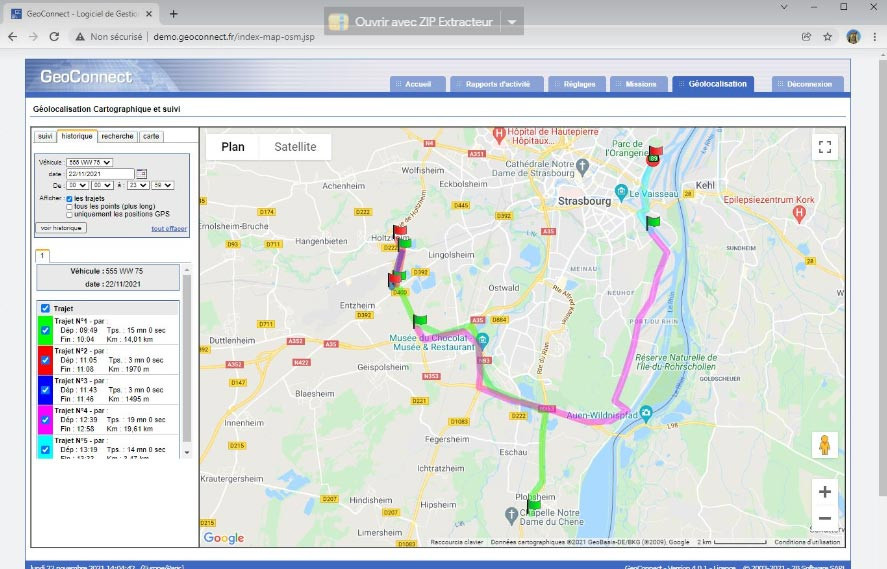The height and width of the screenshot is (569, 887).
Task: Switch to the 'recherche' tab
Action: point(117,136)
